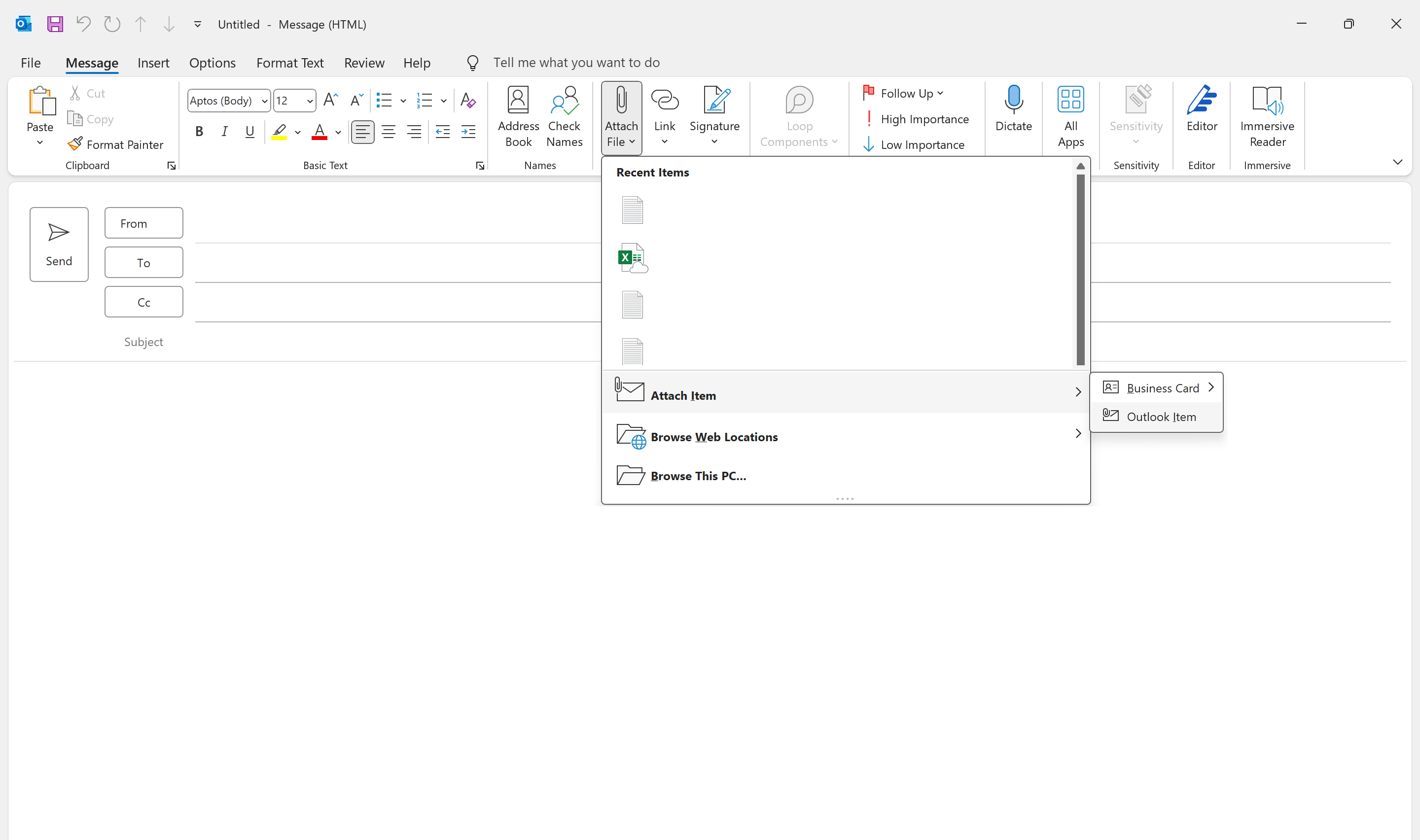Toggle Center alignment

pos(388,131)
